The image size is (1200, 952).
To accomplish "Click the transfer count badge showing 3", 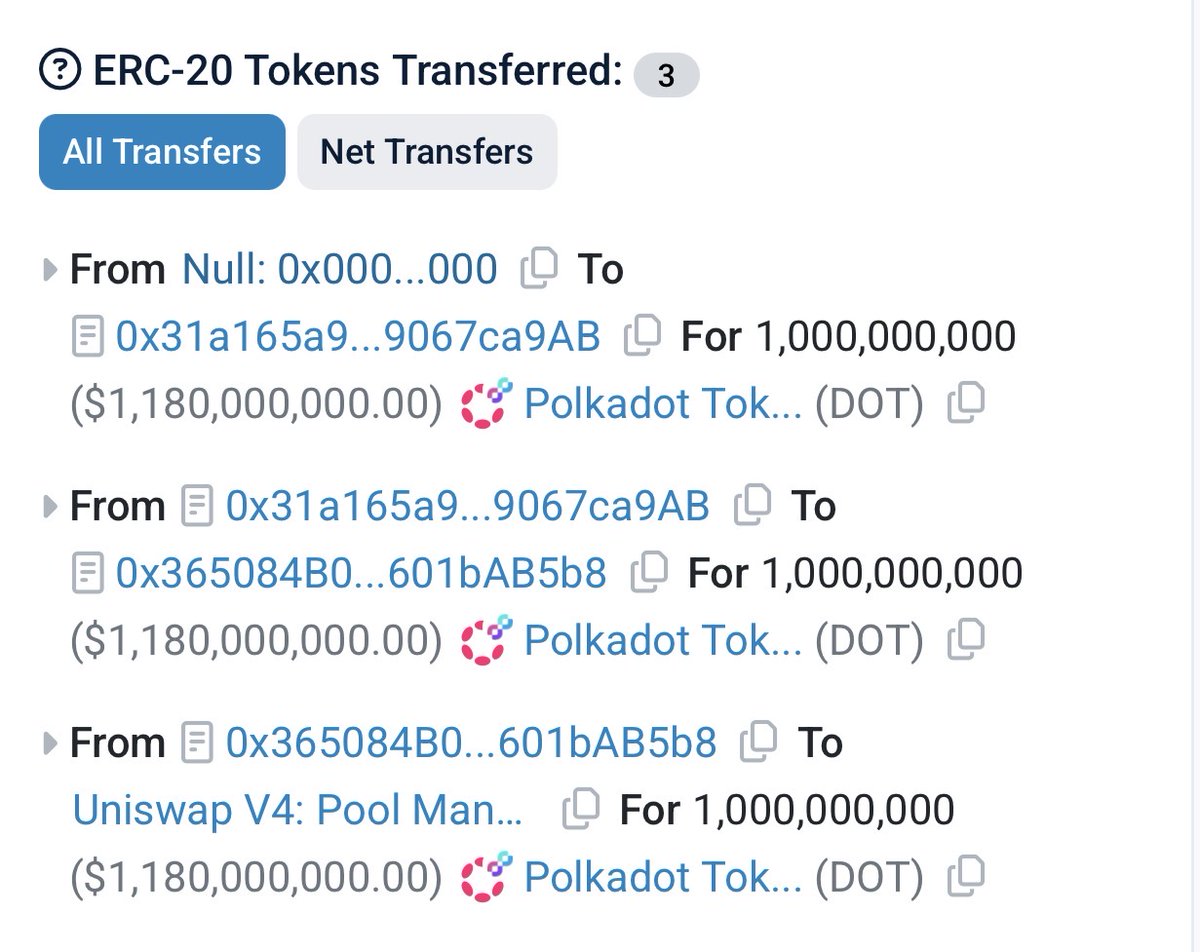I will (x=666, y=75).
